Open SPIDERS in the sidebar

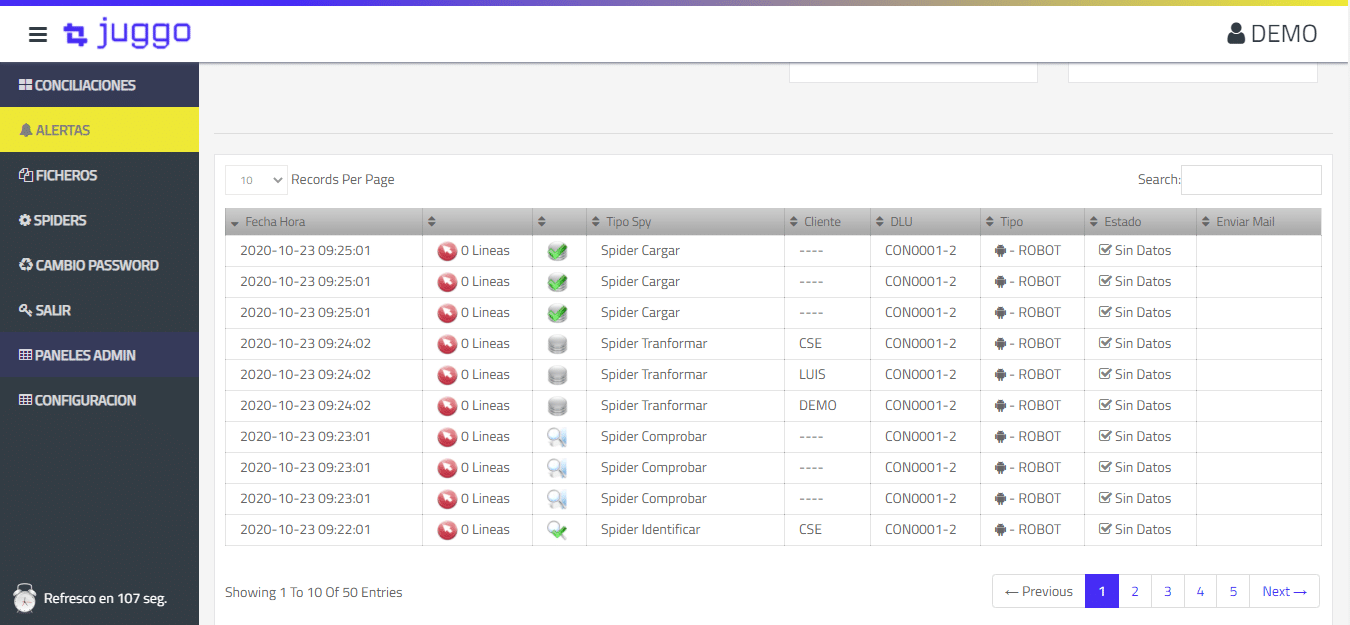click(99, 220)
